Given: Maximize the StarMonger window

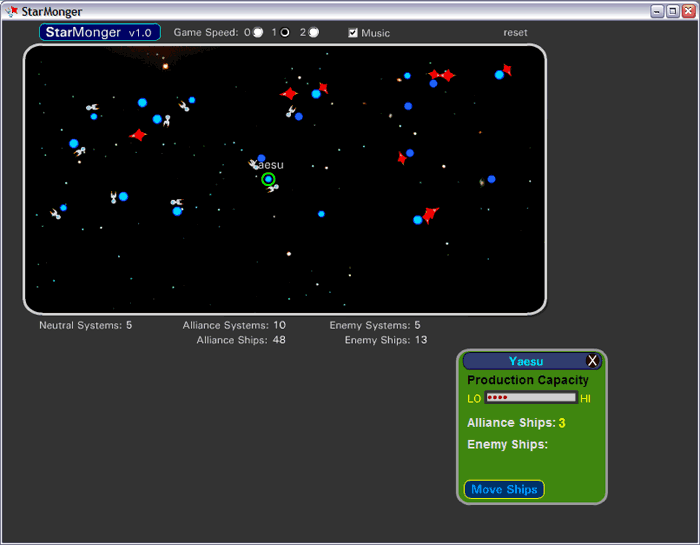Looking at the screenshot, I should point(672,11).
